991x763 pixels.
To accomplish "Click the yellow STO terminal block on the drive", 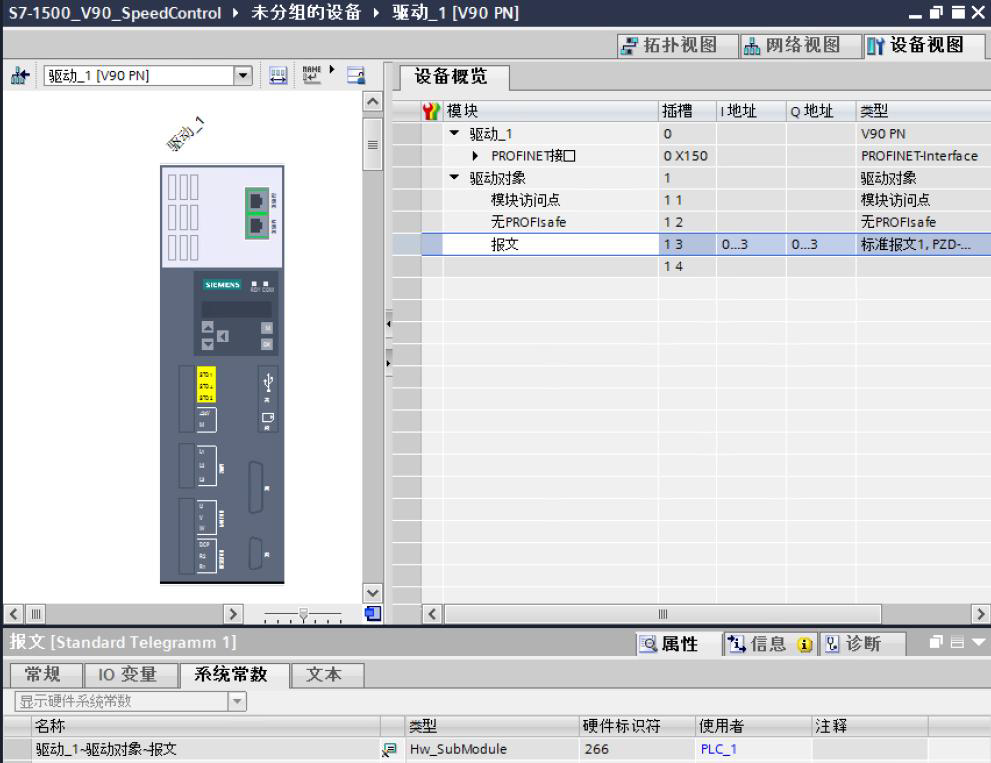I will pos(206,384).
